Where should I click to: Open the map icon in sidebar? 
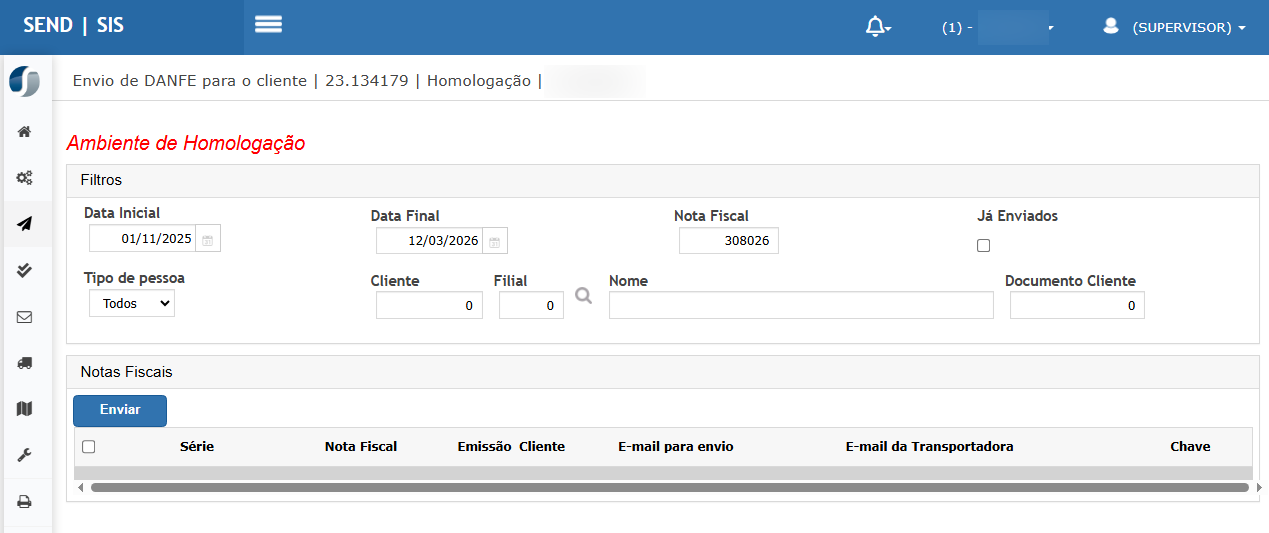(x=25, y=409)
